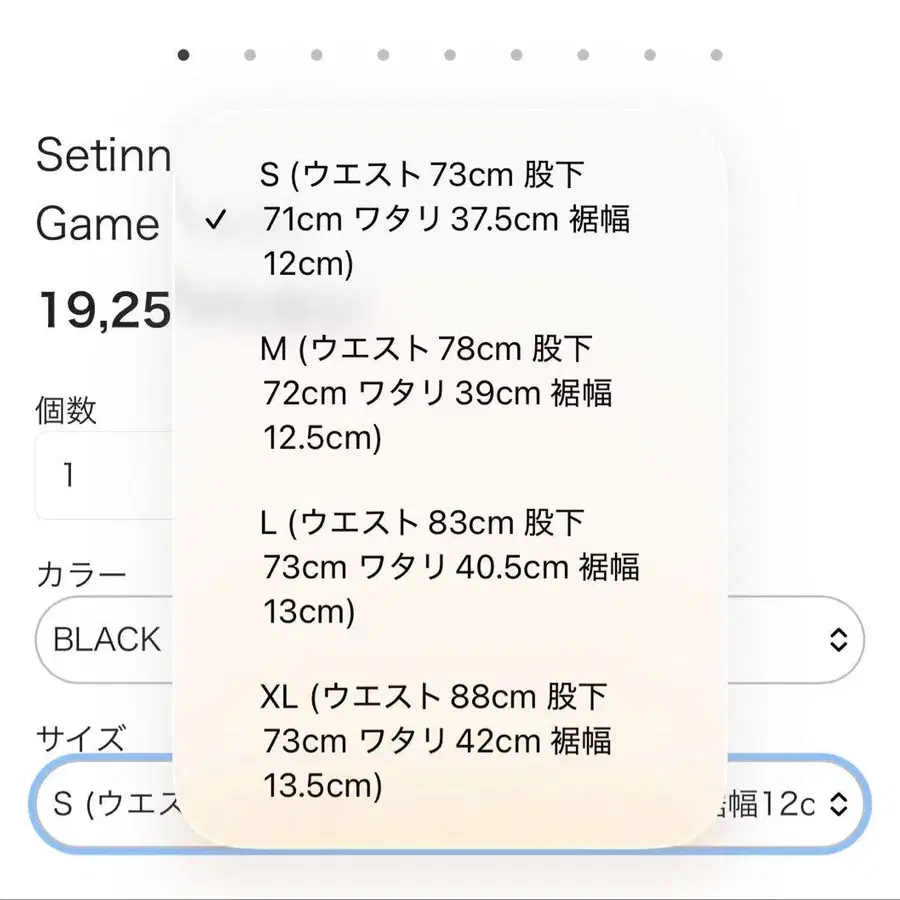Switch to the eighth image carousel dot
900x900 pixels.
pos(650,55)
